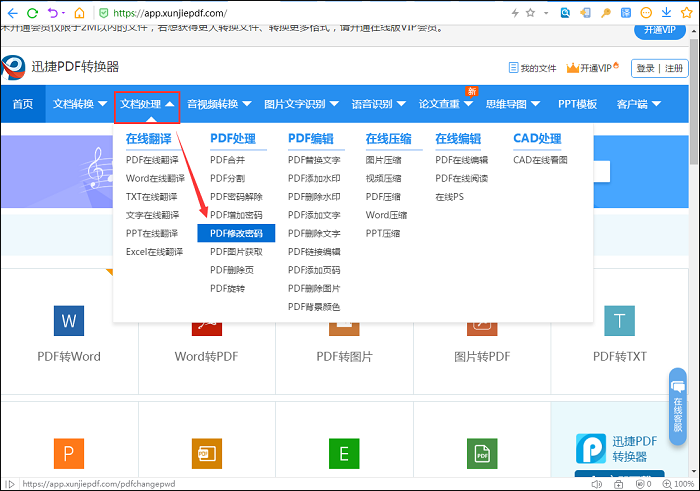Open the 图片转PDF tile label
This screenshot has width=700, height=491.
pyautogui.click(x=482, y=357)
